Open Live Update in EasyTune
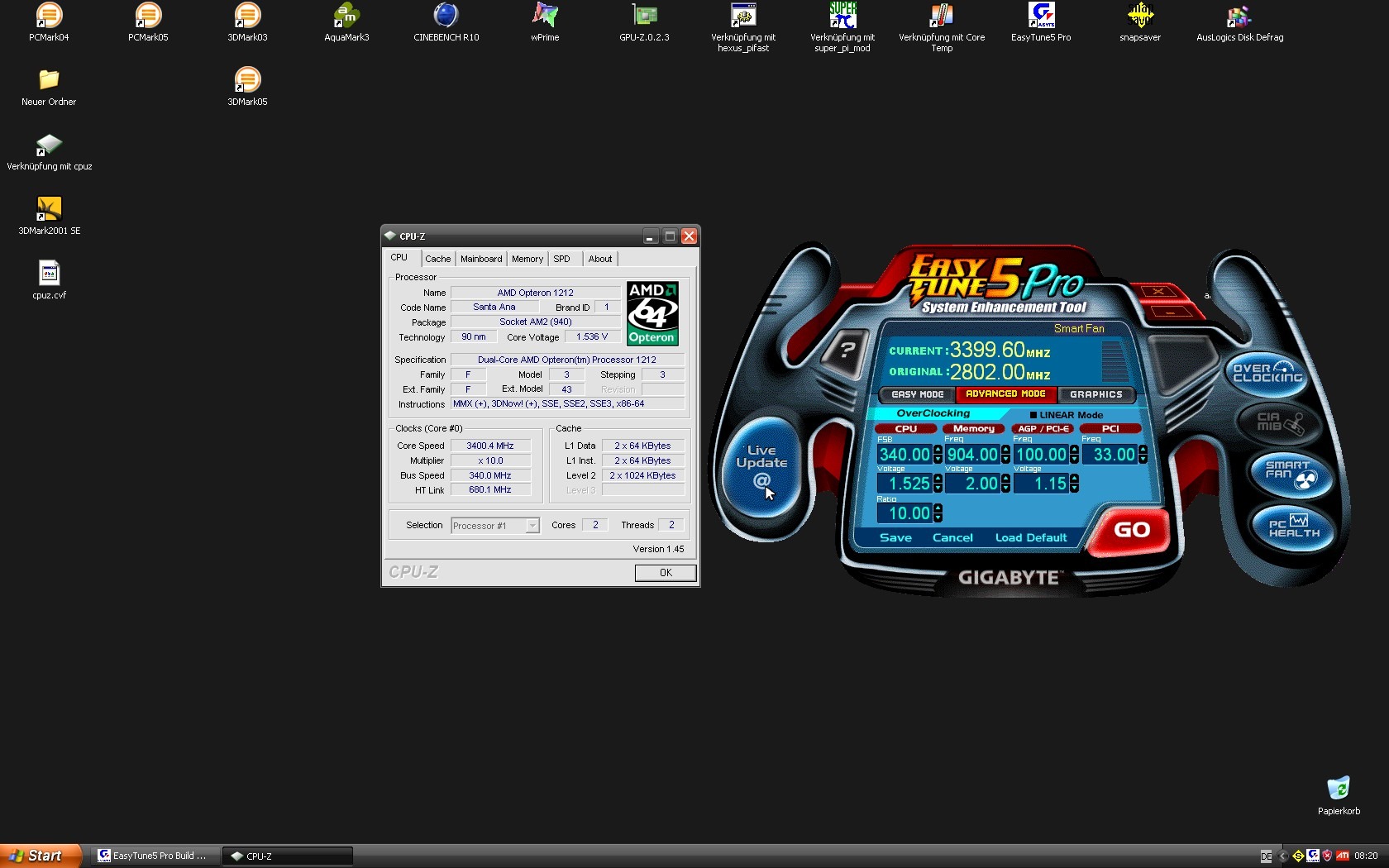This screenshot has width=1389, height=868. (x=761, y=468)
